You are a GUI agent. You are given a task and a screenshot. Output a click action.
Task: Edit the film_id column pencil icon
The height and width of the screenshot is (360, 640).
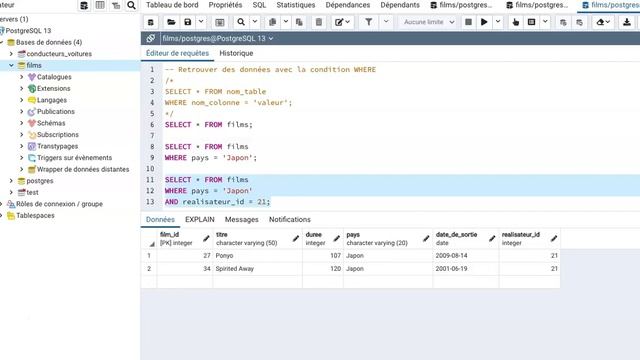[x=206, y=238]
